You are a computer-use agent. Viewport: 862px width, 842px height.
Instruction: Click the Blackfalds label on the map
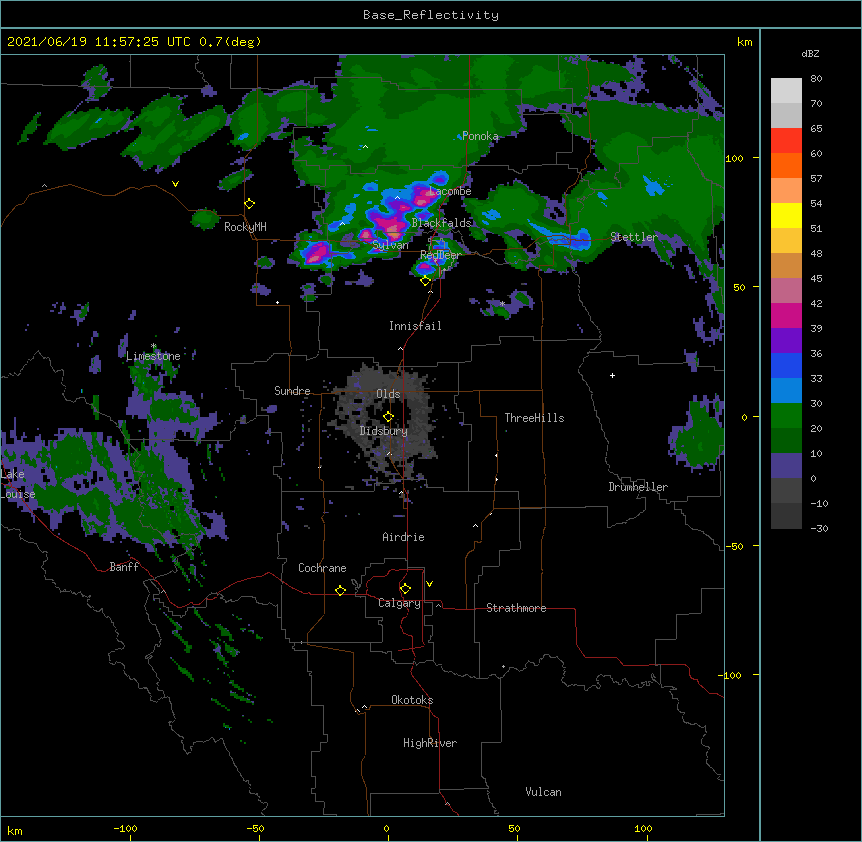[x=441, y=223]
